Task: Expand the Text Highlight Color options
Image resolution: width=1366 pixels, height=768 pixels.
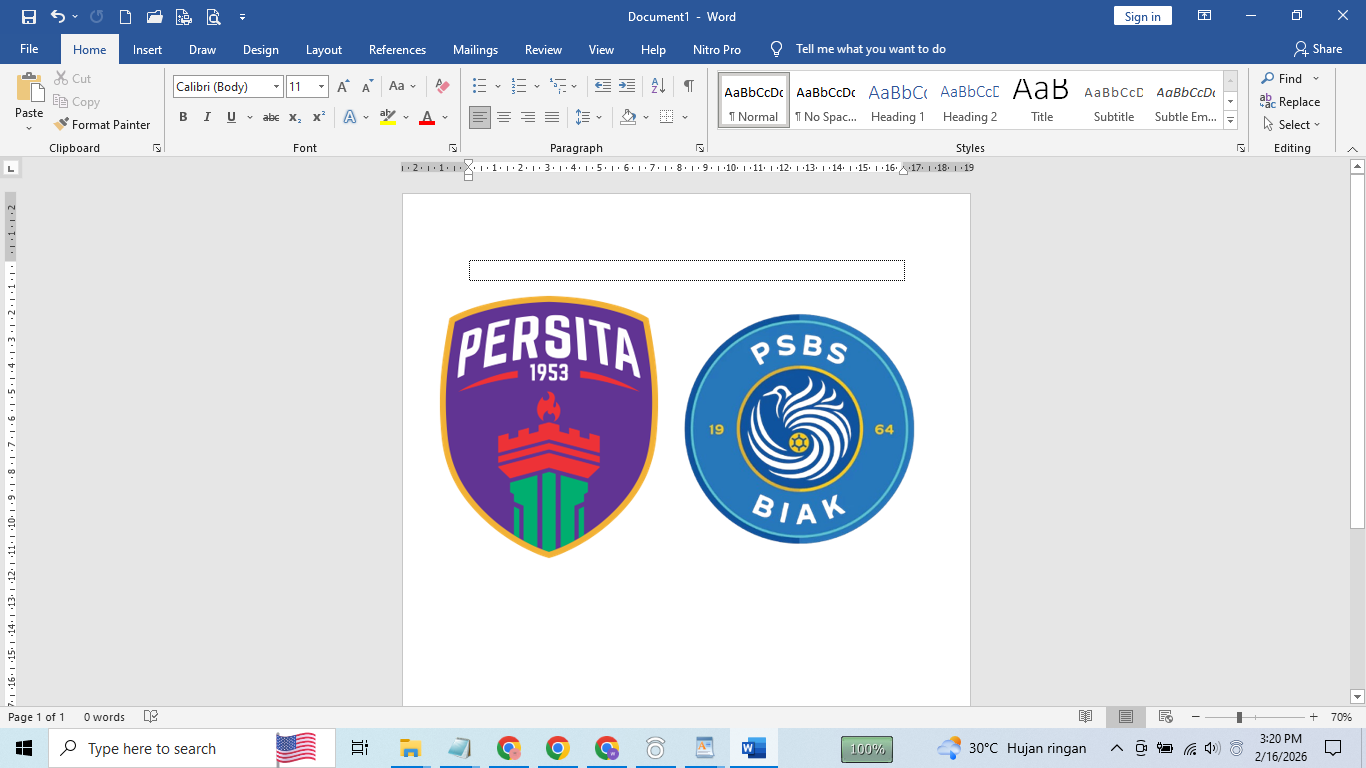Action: tap(404, 117)
